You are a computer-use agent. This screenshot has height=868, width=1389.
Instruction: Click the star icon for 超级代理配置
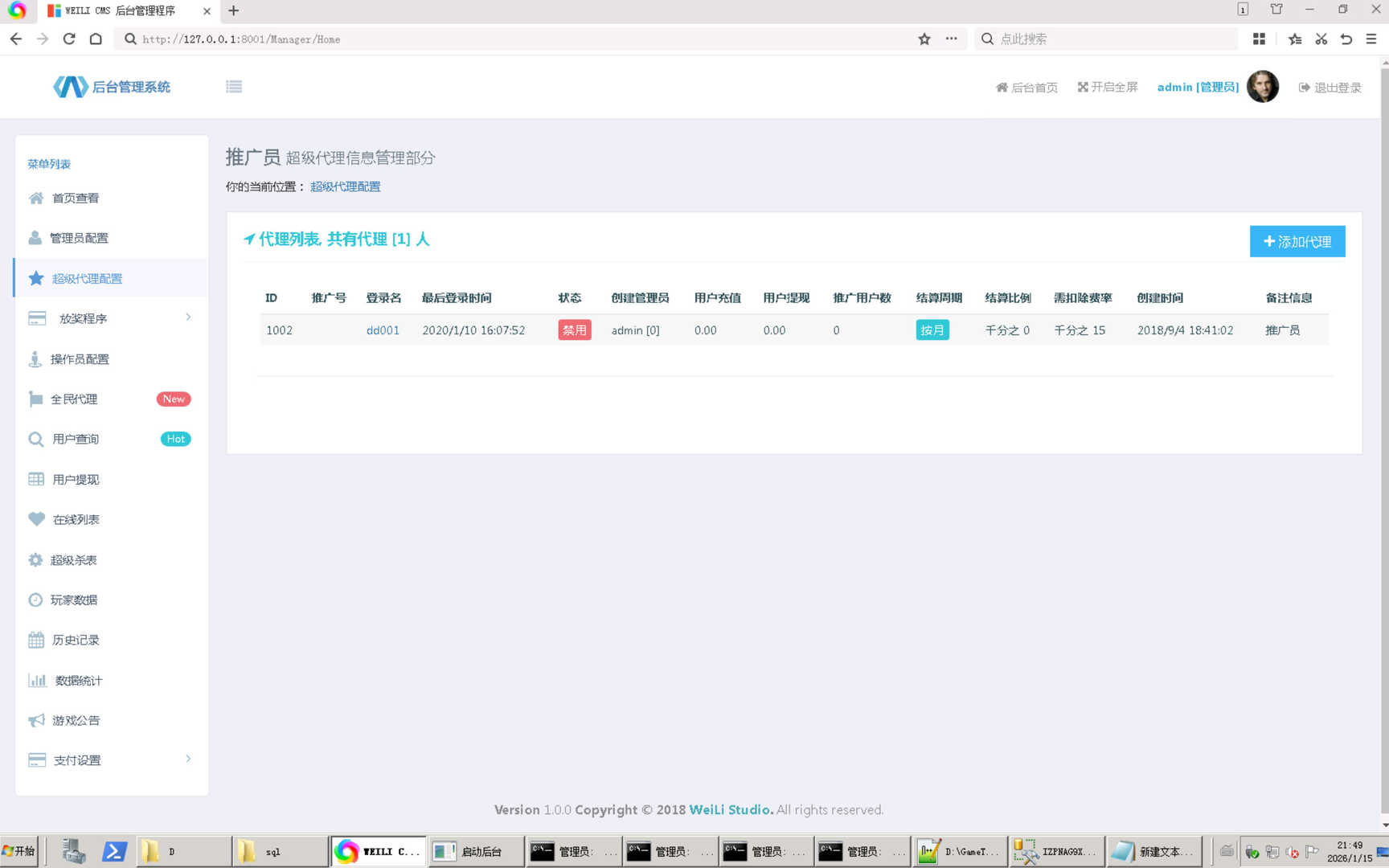click(35, 277)
